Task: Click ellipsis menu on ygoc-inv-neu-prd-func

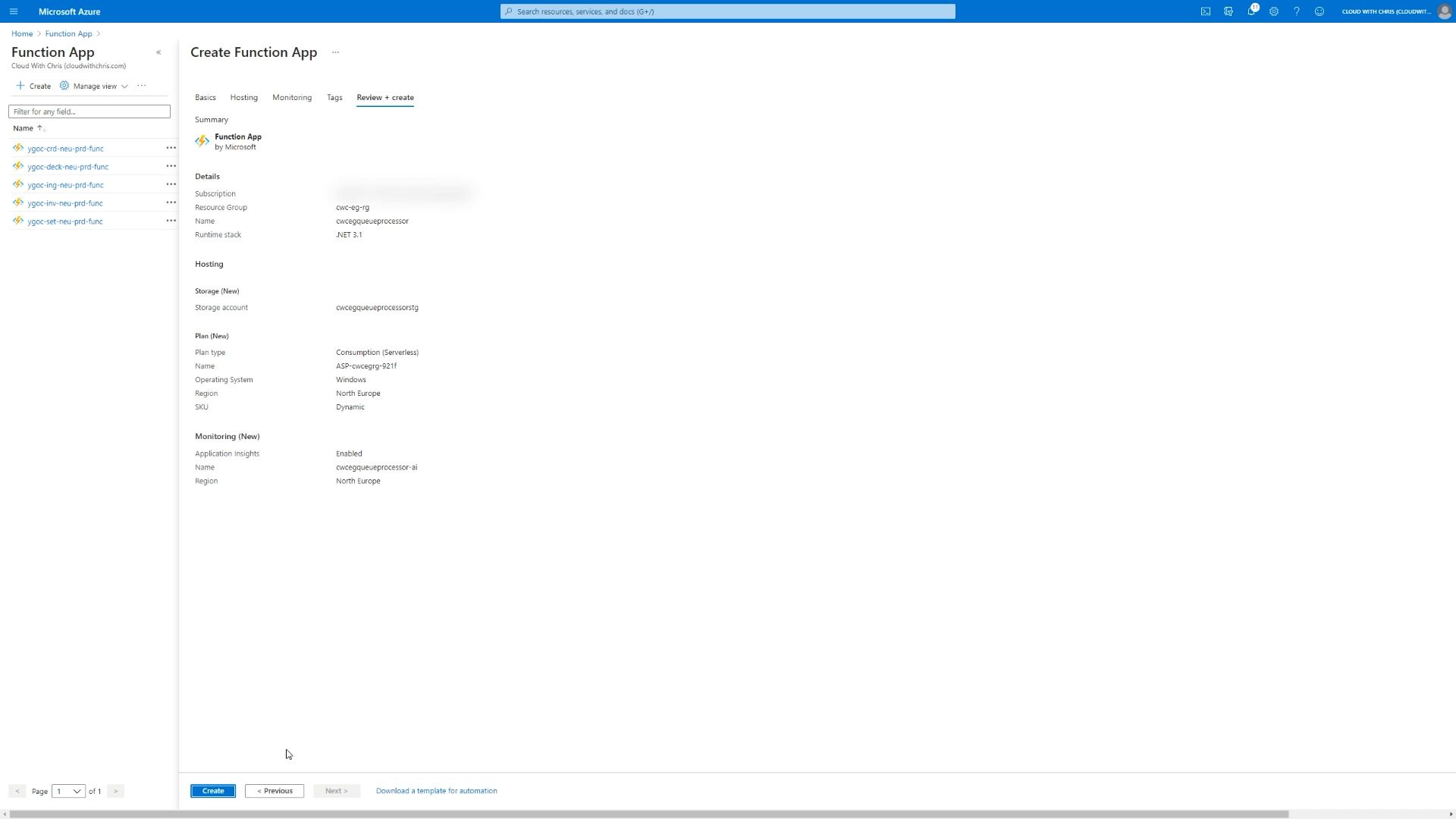Action: [170, 202]
